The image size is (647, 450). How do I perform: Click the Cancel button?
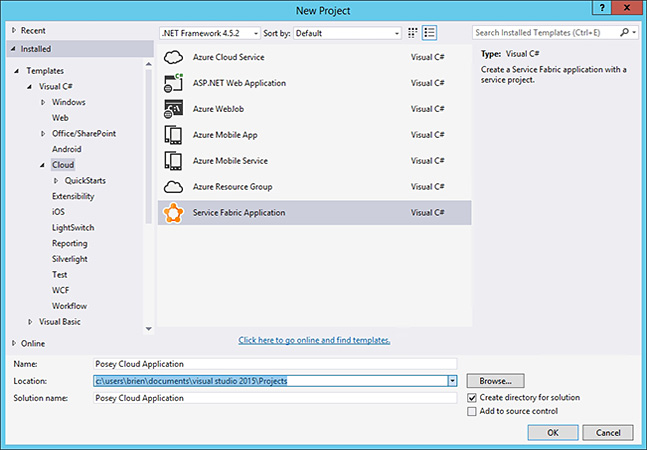point(608,432)
